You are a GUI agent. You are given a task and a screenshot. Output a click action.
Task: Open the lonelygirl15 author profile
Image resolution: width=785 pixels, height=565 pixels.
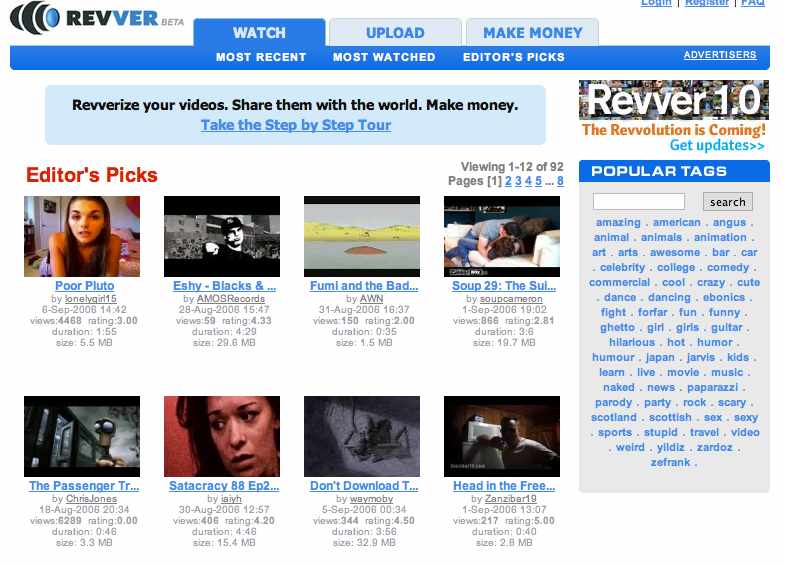91,299
